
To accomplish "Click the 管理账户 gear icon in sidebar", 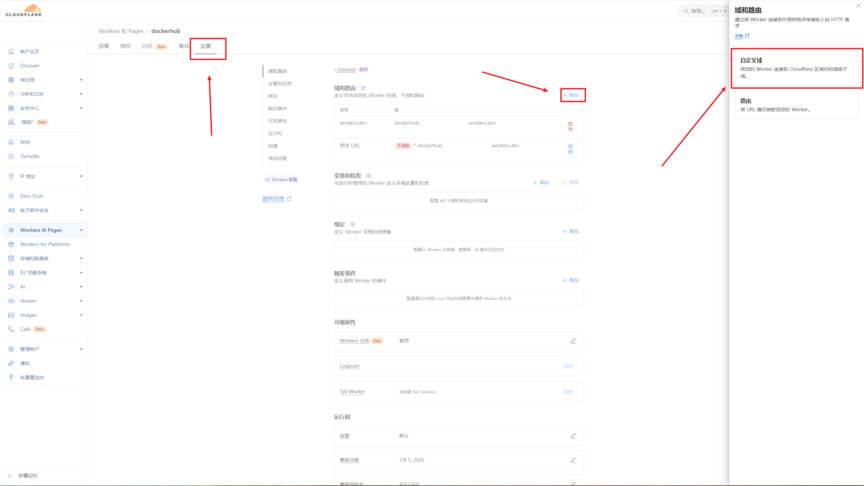I will [x=11, y=349].
